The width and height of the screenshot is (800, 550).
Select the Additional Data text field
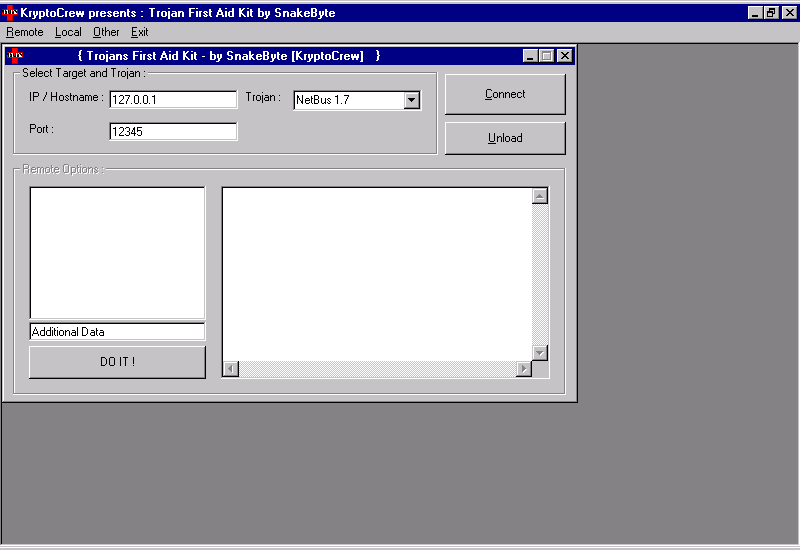point(117,332)
